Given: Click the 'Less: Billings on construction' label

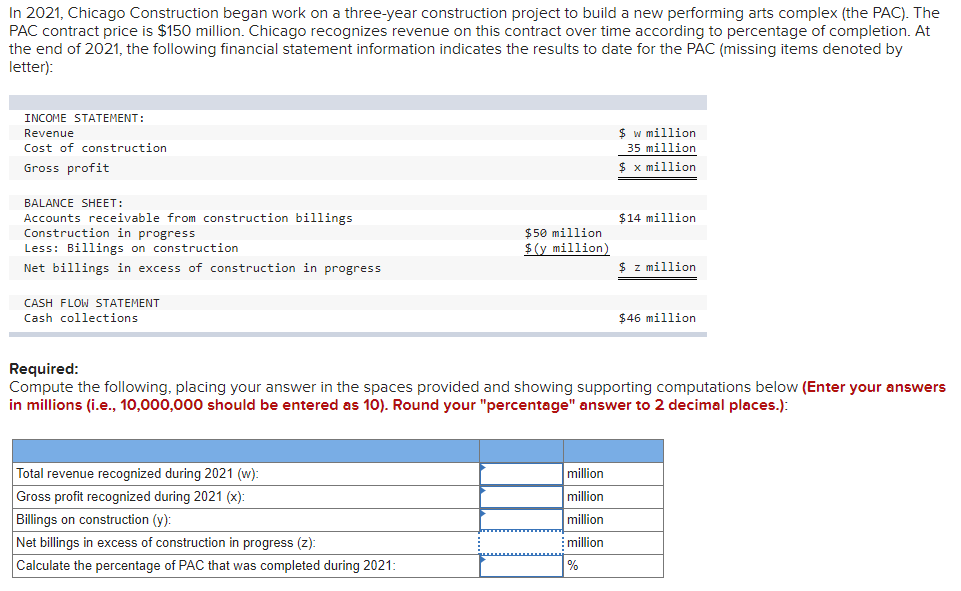Looking at the screenshot, I should coord(131,248).
